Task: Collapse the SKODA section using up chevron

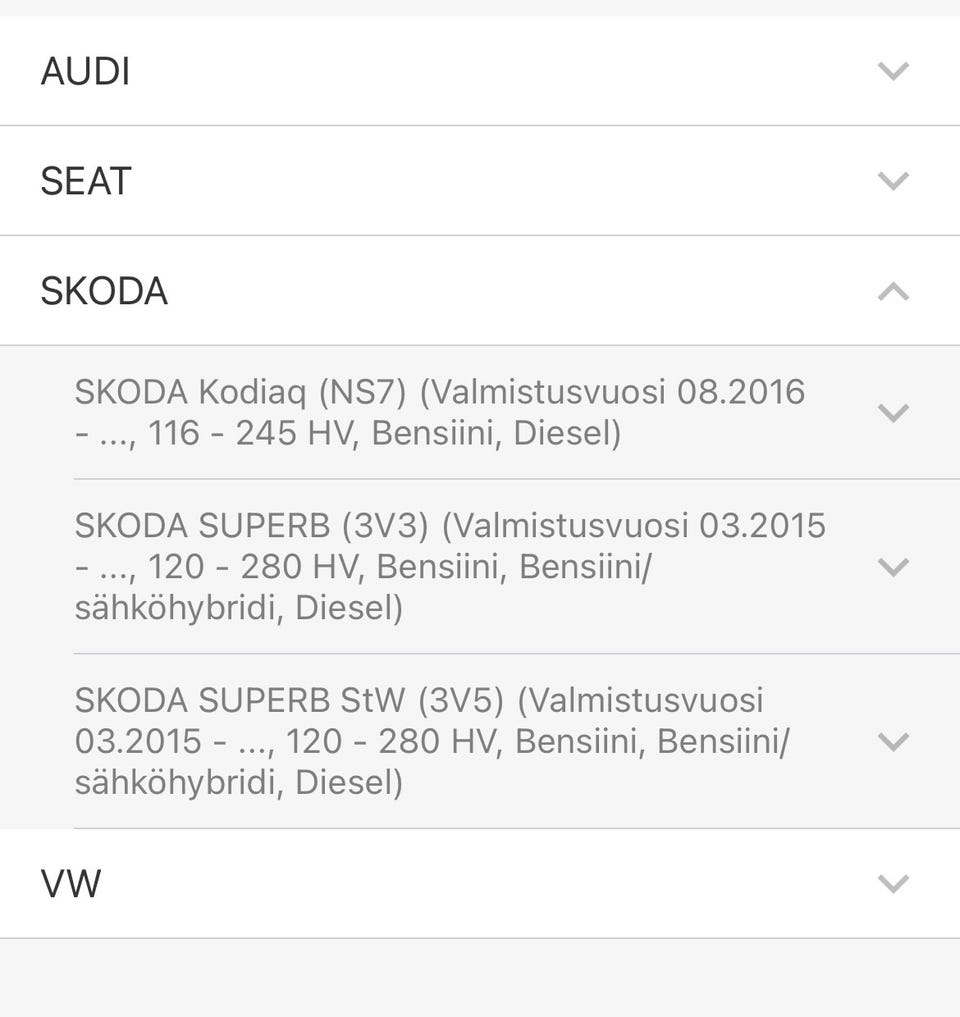Action: (892, 291)
